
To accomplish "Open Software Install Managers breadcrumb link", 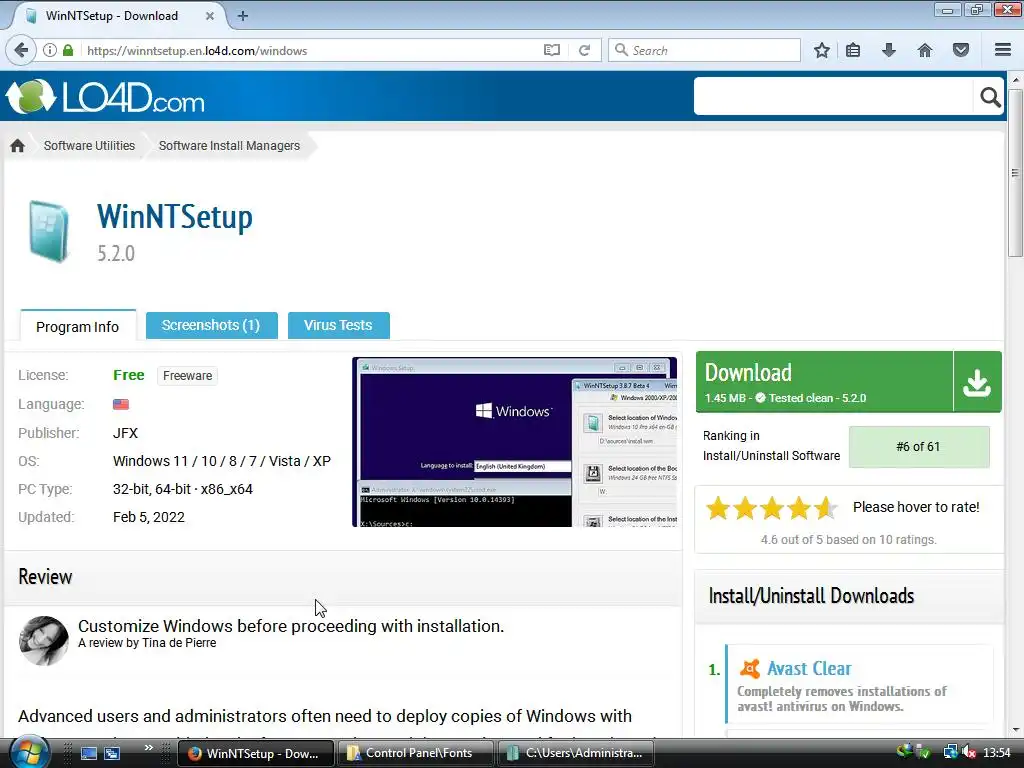I will coord(229,146).
